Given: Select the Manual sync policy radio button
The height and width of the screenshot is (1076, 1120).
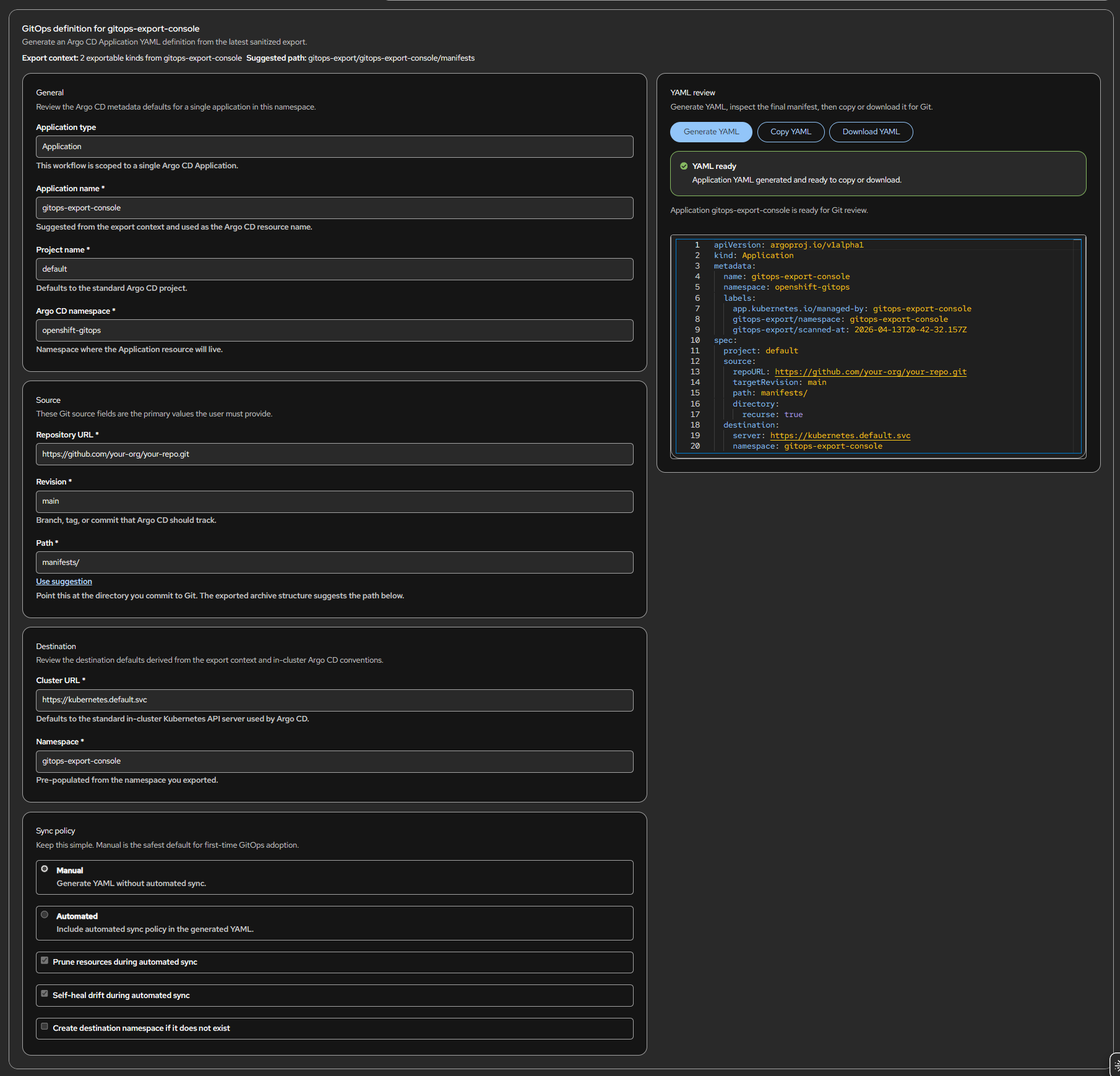Looking at the screenshot, I should [x=45, y=869].
